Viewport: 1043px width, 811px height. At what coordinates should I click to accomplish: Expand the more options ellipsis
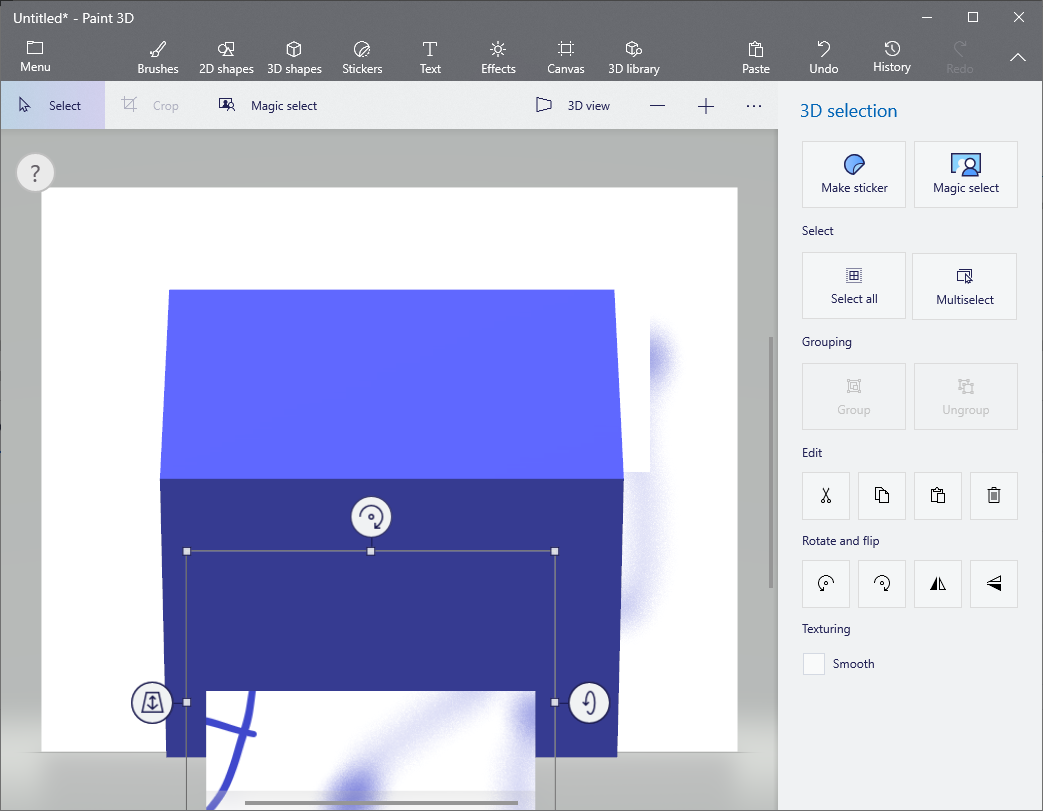pyautogui.click(x=754, y=106)
